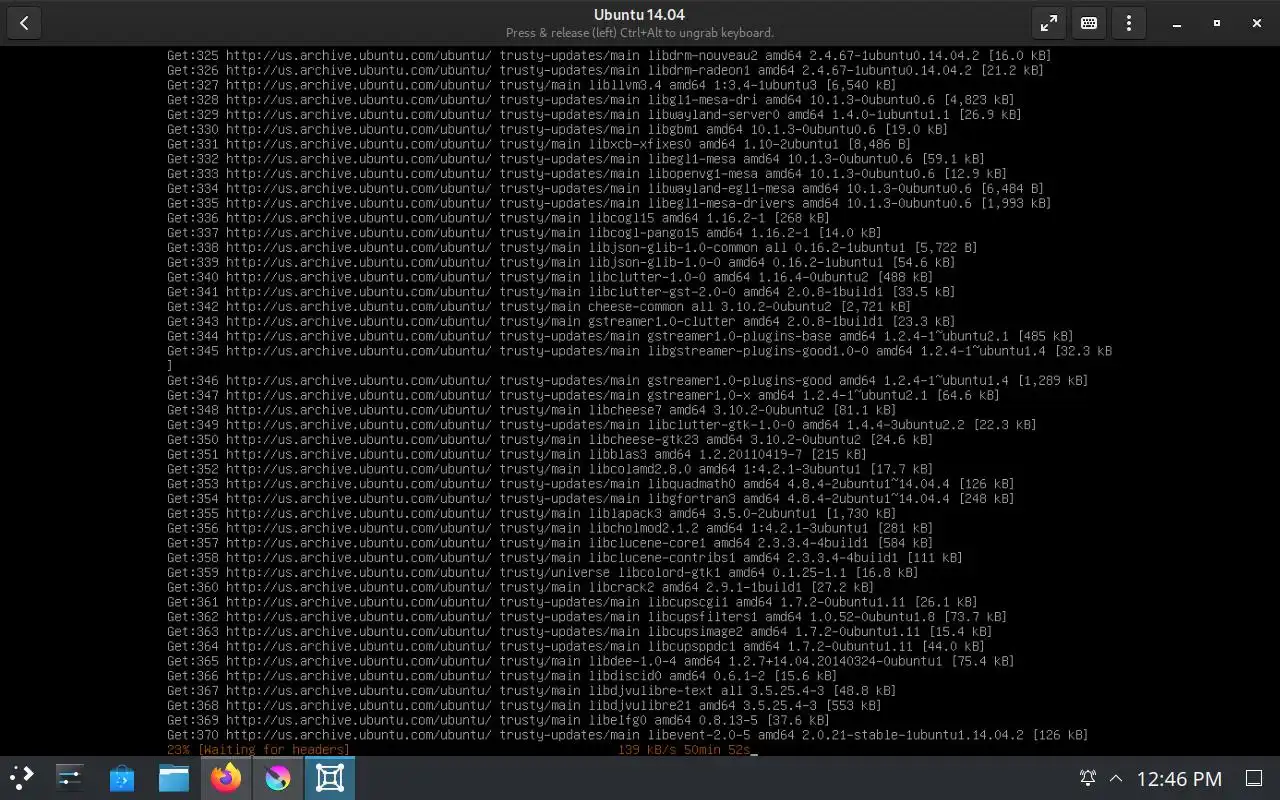This screenshot has width=1280, height=800.
Task: Open notifications bell in system tray
Action: pos(1088,778)
